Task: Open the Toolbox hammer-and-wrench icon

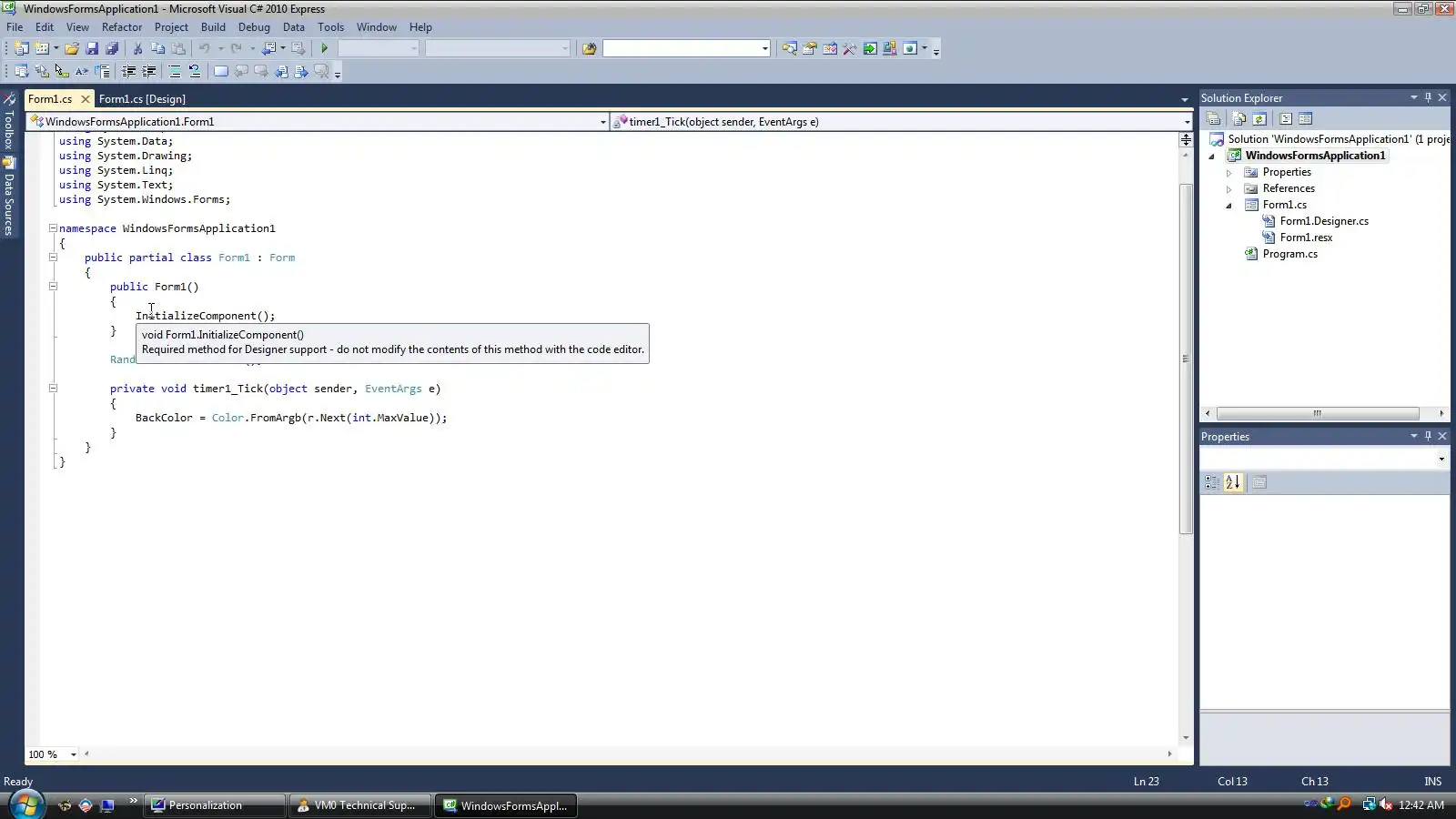Action: click(x=850, y=48)
